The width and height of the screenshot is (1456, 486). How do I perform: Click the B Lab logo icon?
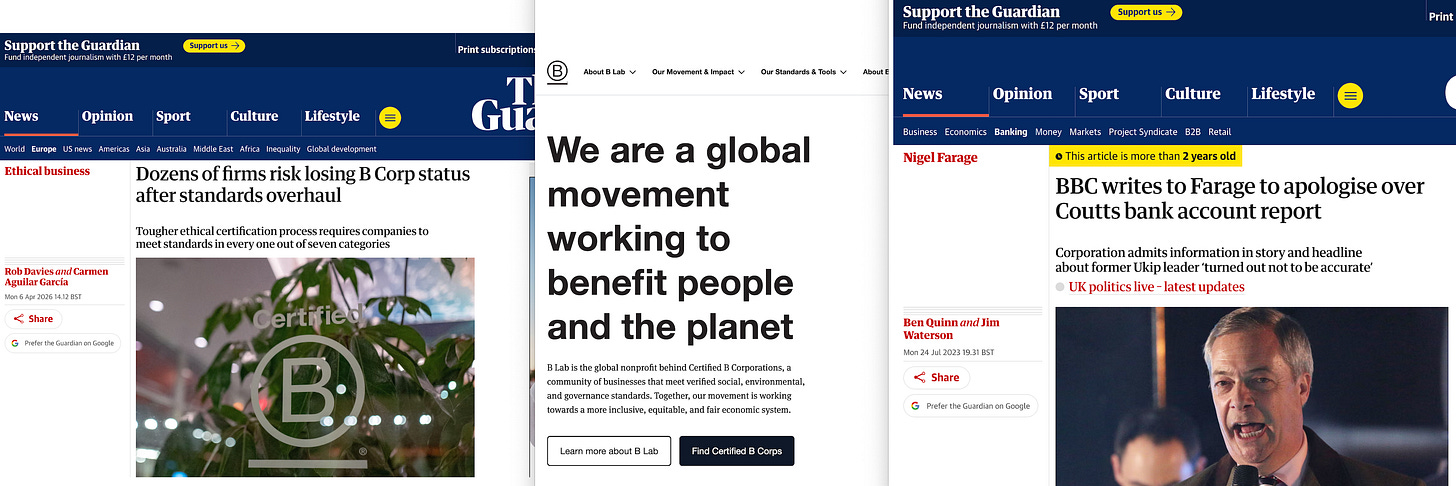pyautogui.click(x=557, y=72)
